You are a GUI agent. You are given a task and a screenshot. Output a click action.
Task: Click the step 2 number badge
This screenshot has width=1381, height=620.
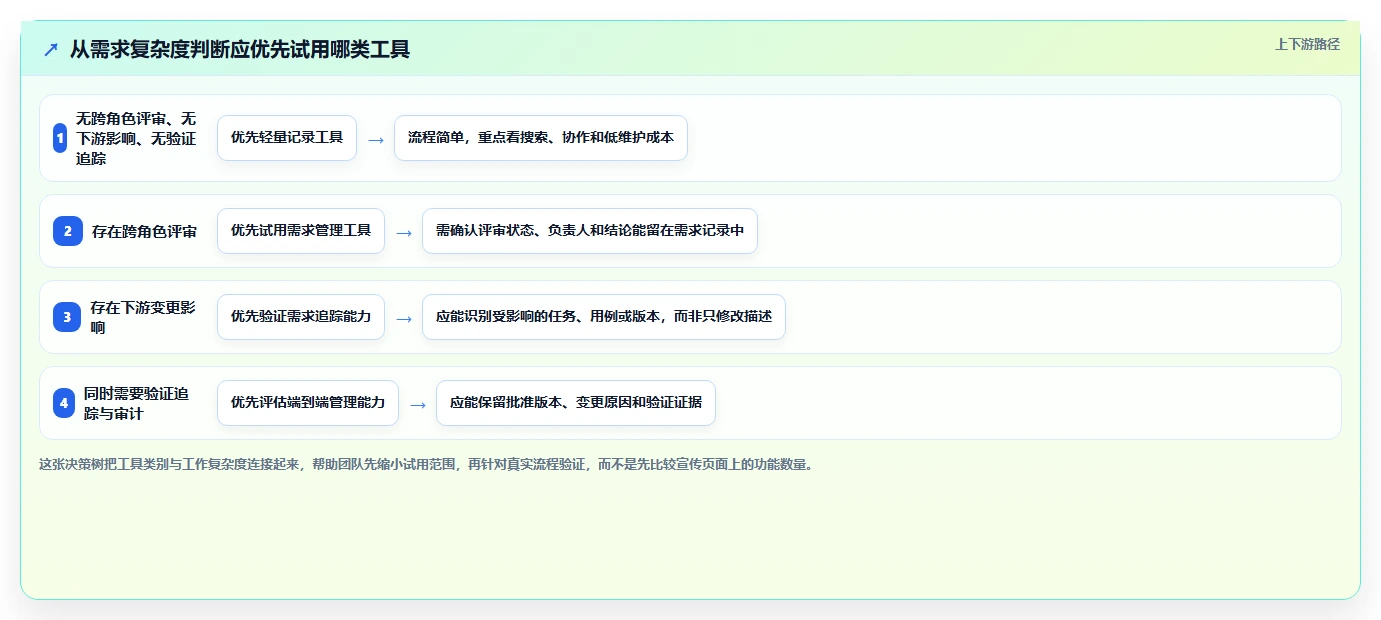point(68,231)
